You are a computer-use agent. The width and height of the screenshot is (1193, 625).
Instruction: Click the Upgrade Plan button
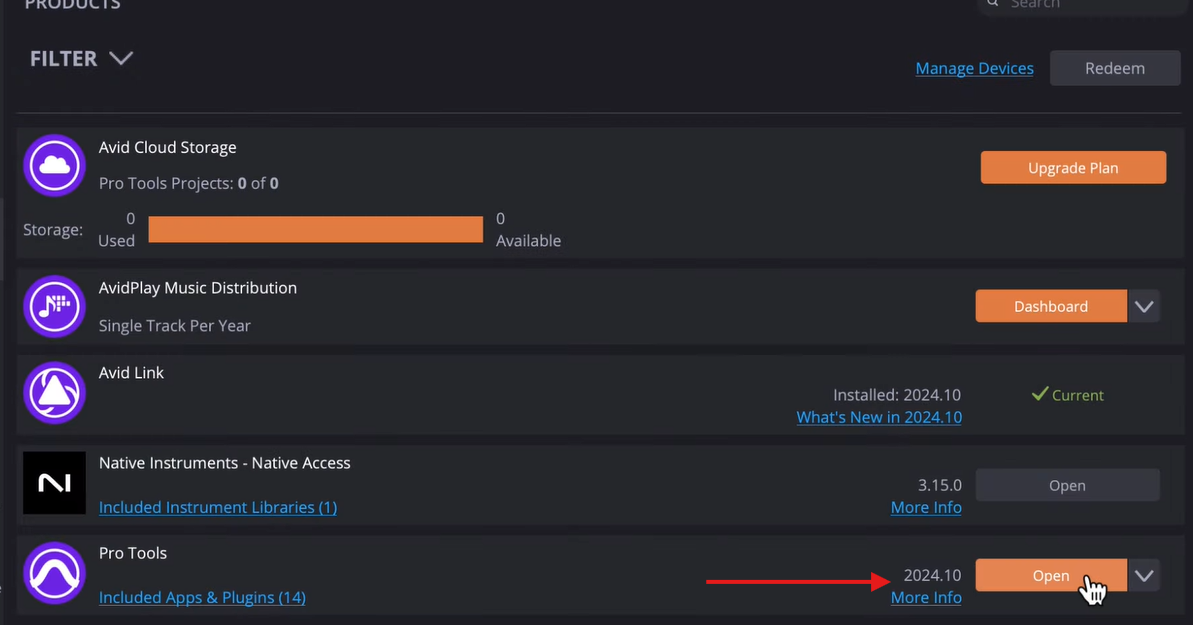(x=1073, y=168)
